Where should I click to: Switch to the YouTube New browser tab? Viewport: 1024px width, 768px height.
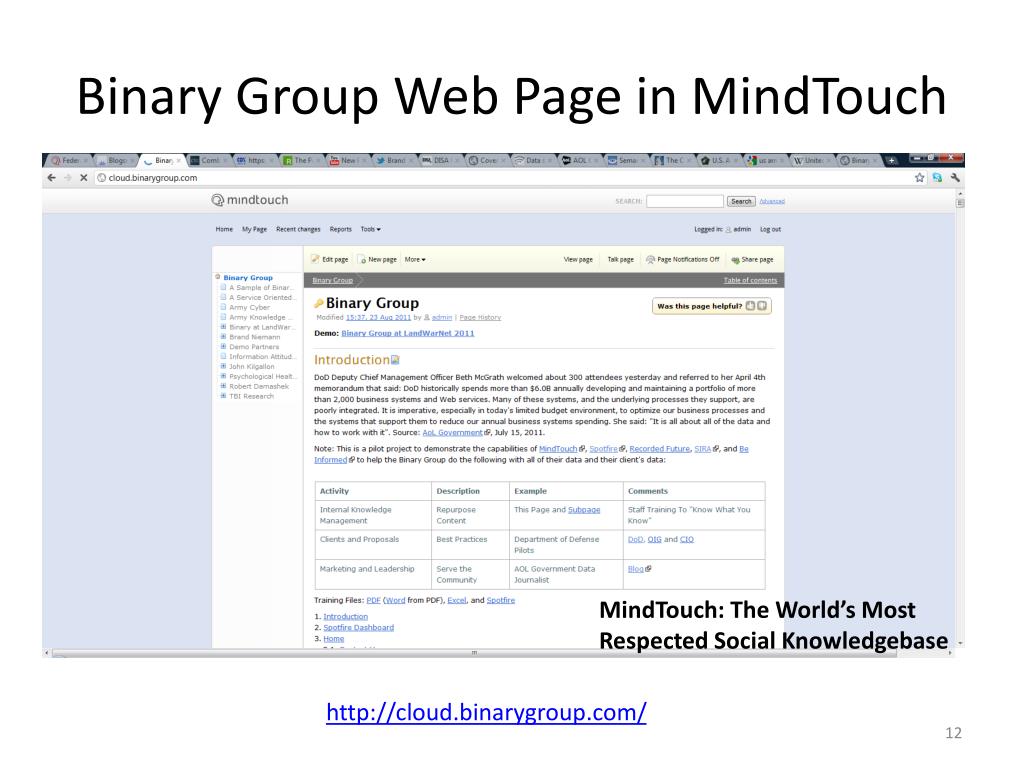point(347,160)
